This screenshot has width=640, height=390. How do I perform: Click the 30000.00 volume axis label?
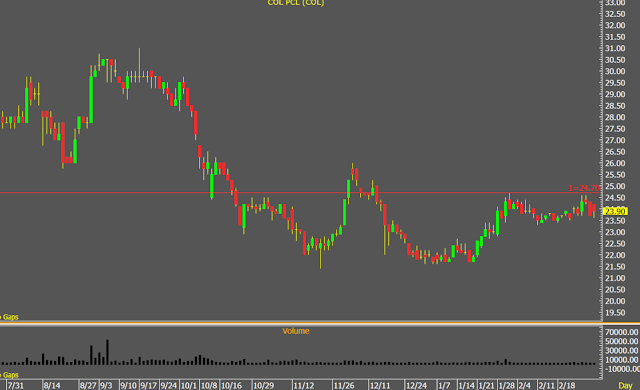tap(622, 351)
